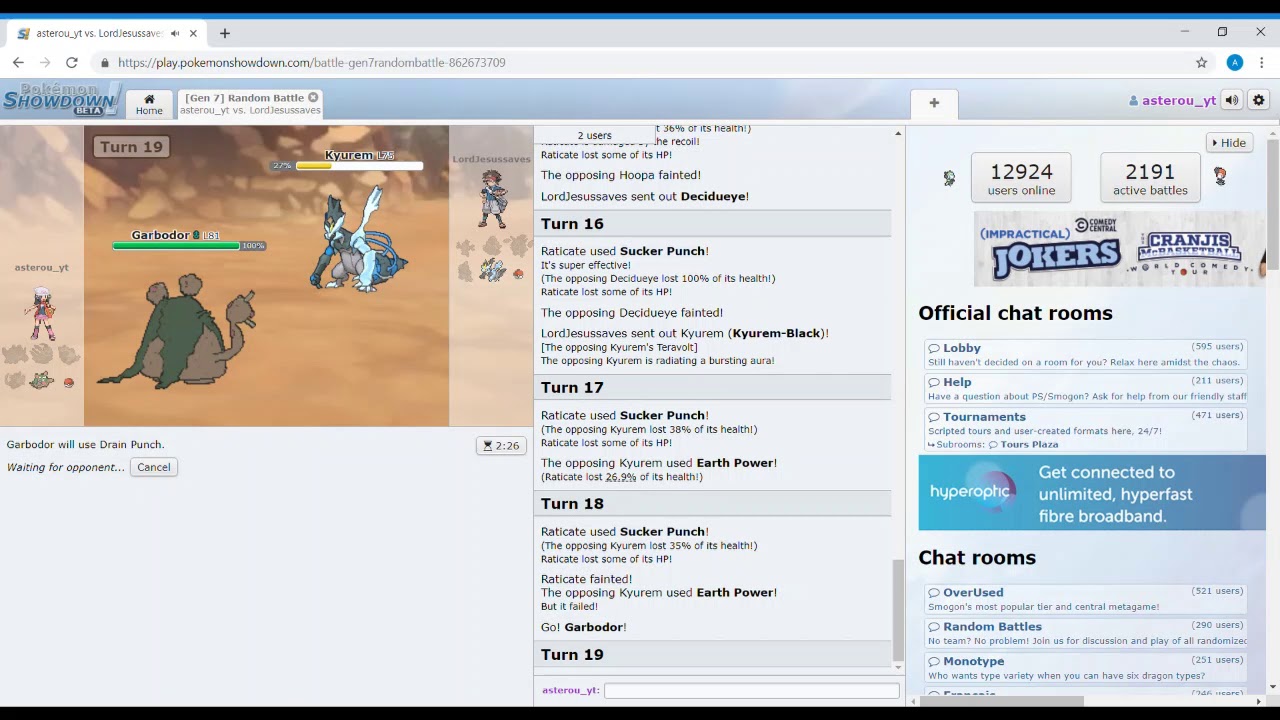Open the 2 users list
The image size is (1280, 720).
coord(594,135)
